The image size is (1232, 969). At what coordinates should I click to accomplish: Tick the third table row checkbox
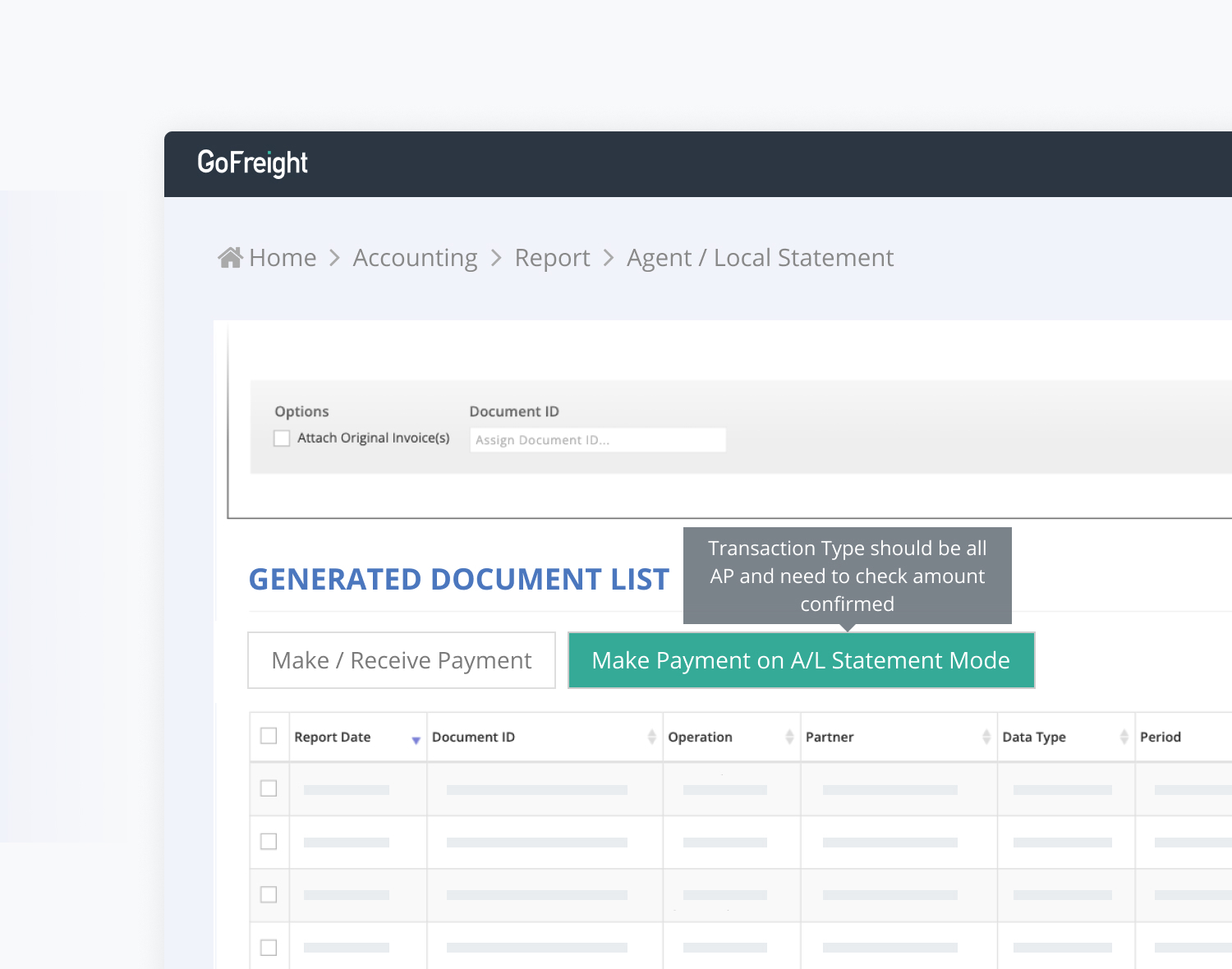point(269,894)
